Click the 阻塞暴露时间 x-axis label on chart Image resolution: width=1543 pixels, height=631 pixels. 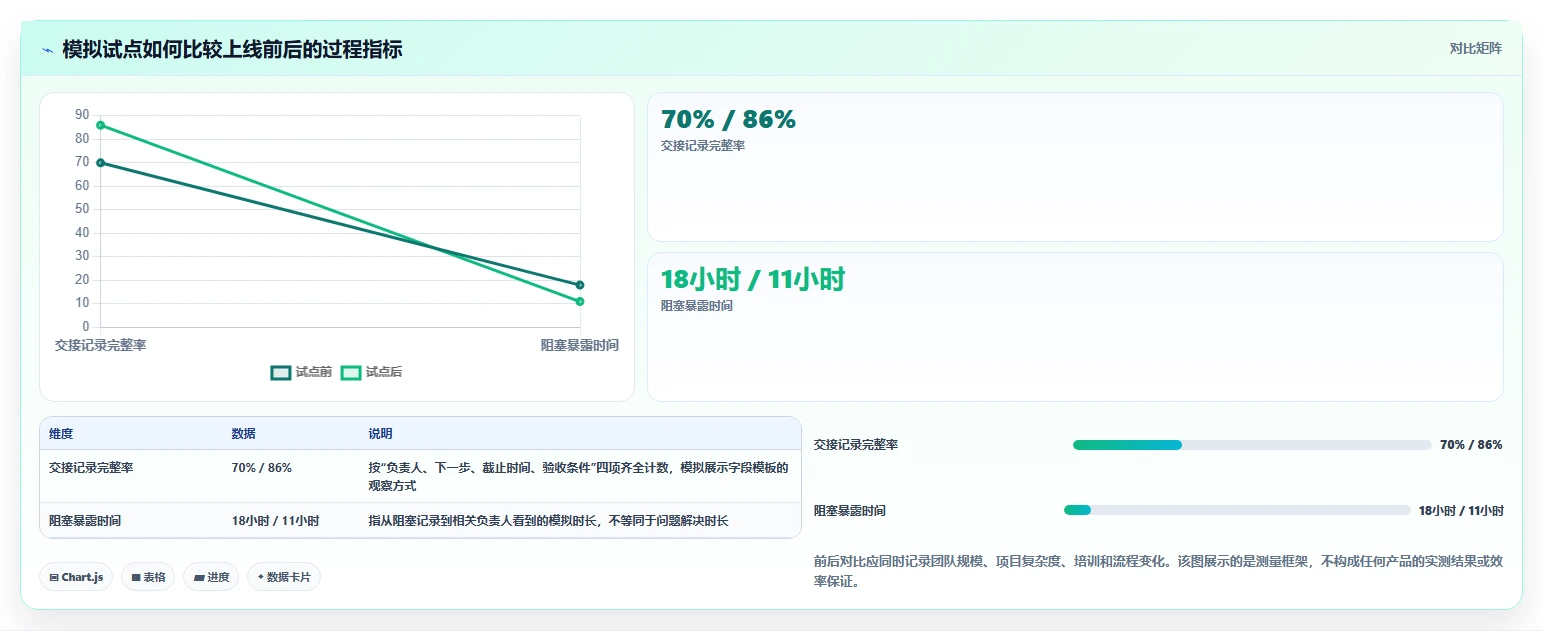click(x=580, y=345)
